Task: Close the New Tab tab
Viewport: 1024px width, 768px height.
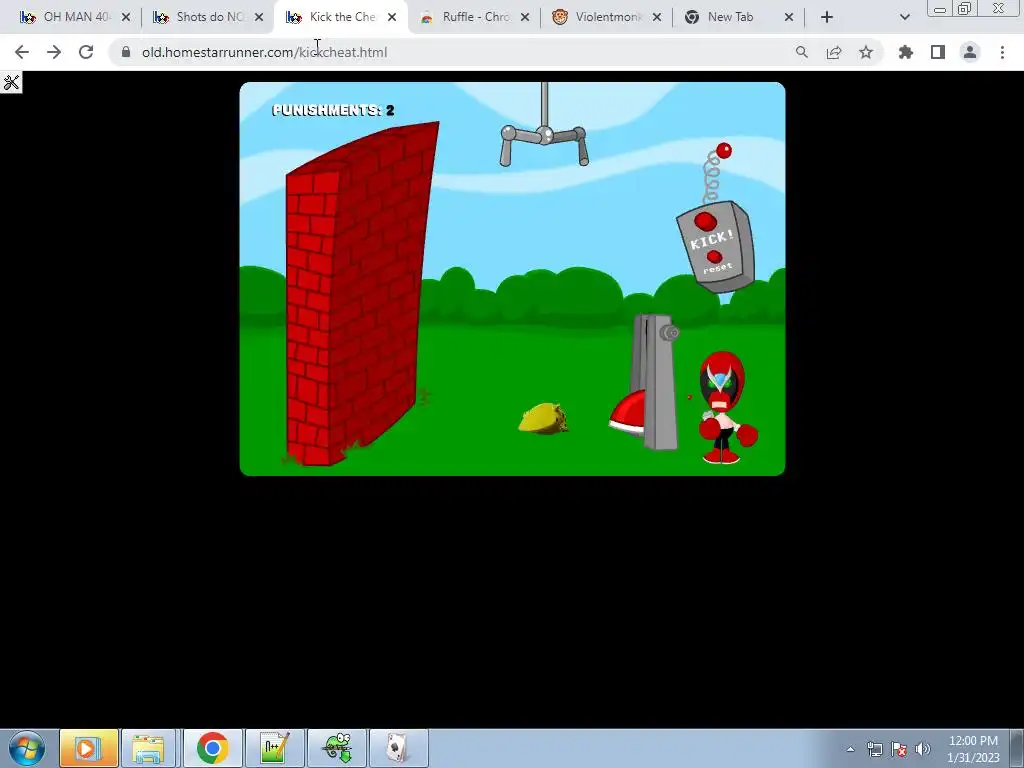Action: [x=789, y=17]
